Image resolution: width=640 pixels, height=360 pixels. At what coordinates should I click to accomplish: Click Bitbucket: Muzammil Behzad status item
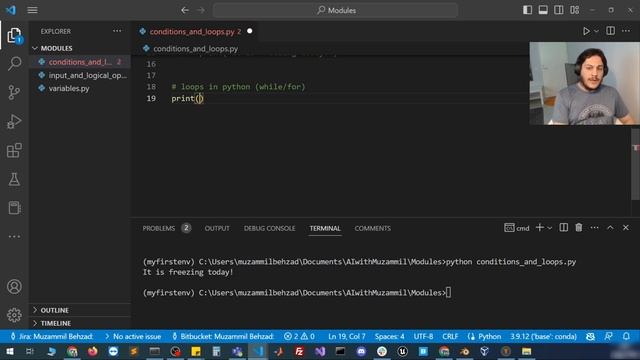point(223,337)
